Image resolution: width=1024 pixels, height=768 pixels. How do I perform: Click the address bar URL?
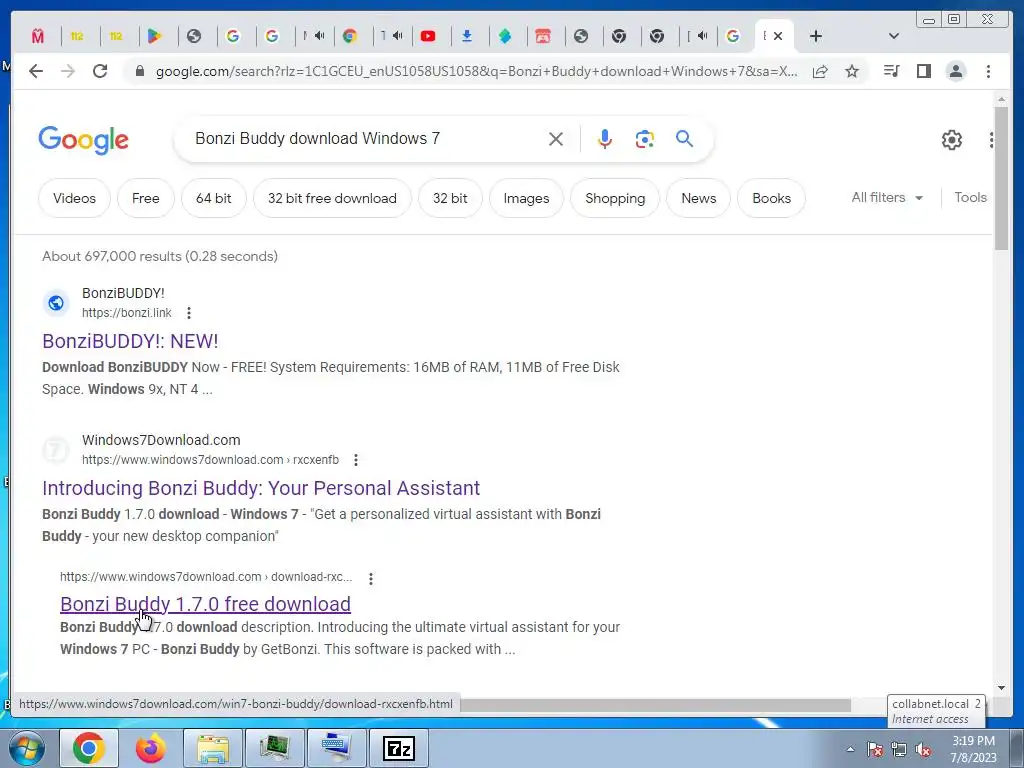476,71
